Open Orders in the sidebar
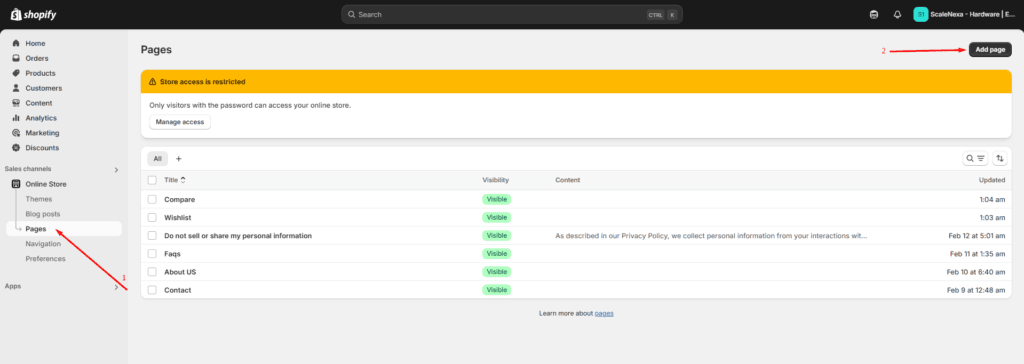1024x364 pixels. tap(37, 58)
